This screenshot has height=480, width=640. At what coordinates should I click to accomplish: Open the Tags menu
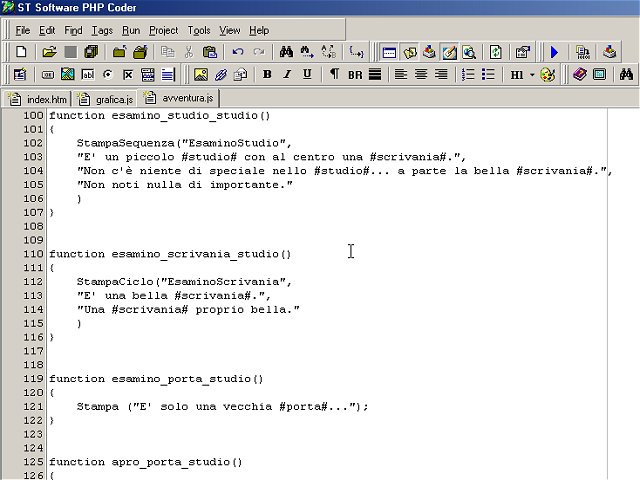coord(102,31)
